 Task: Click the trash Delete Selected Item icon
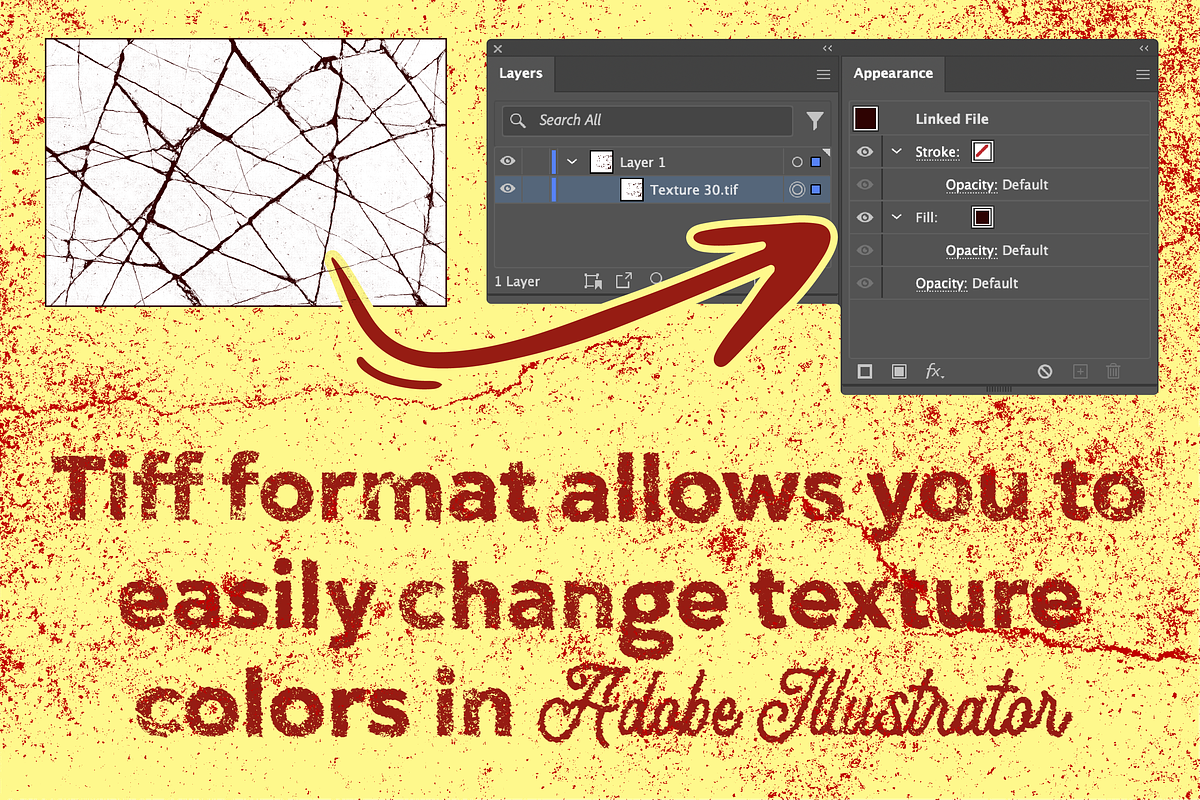(1113, 371)
